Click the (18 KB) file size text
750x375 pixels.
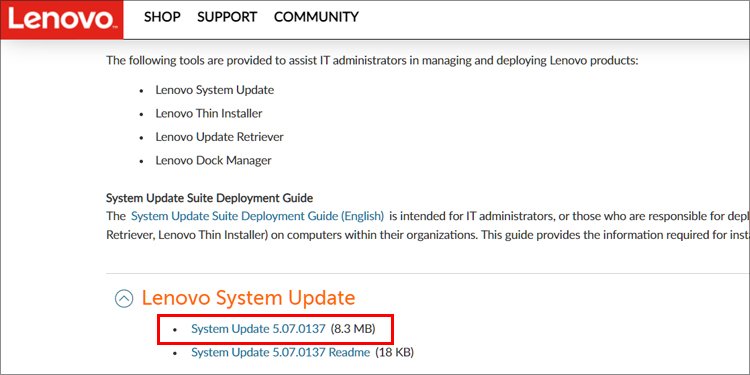[394, 353]
